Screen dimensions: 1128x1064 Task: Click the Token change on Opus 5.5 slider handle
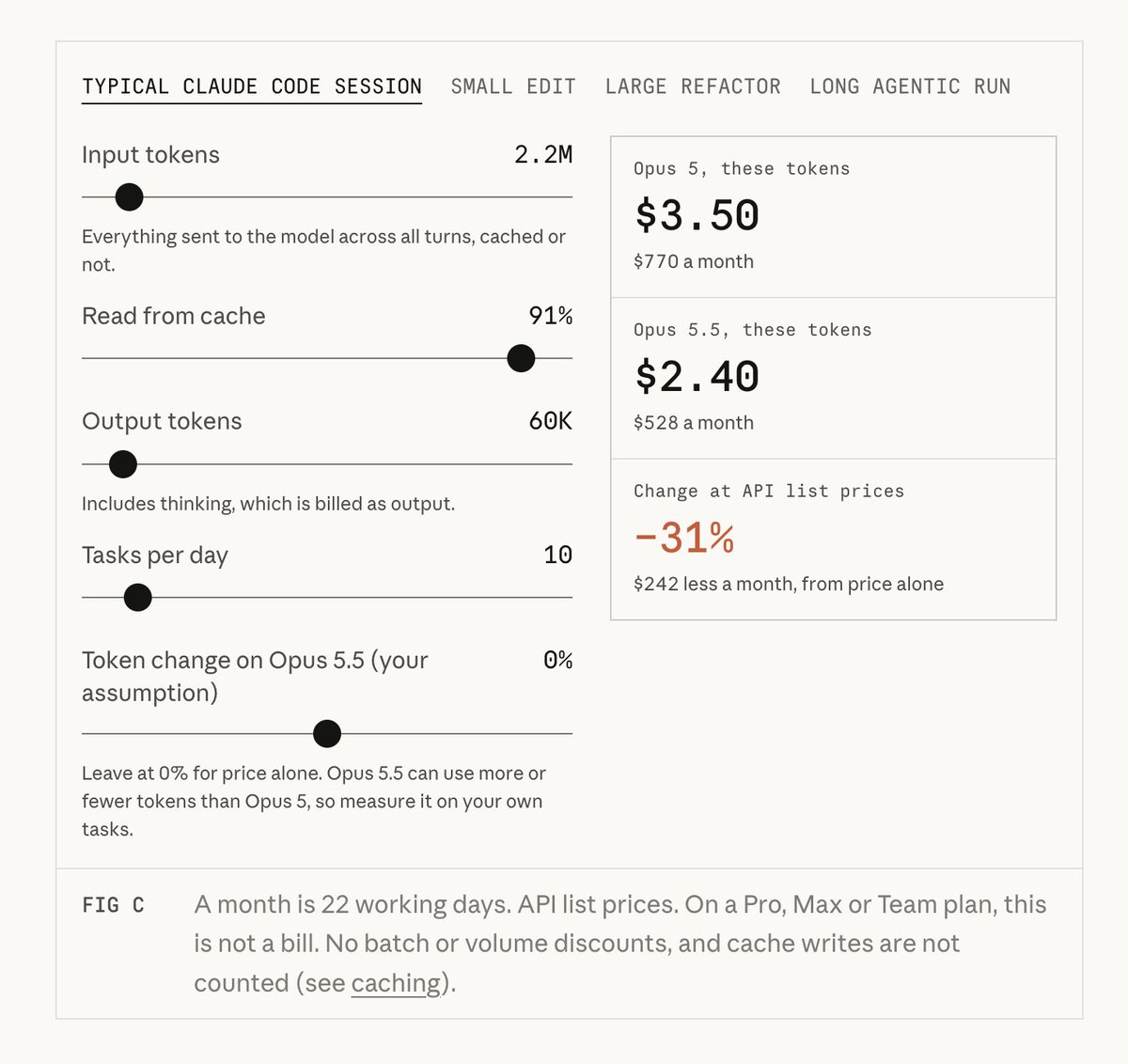coord(327,734)
